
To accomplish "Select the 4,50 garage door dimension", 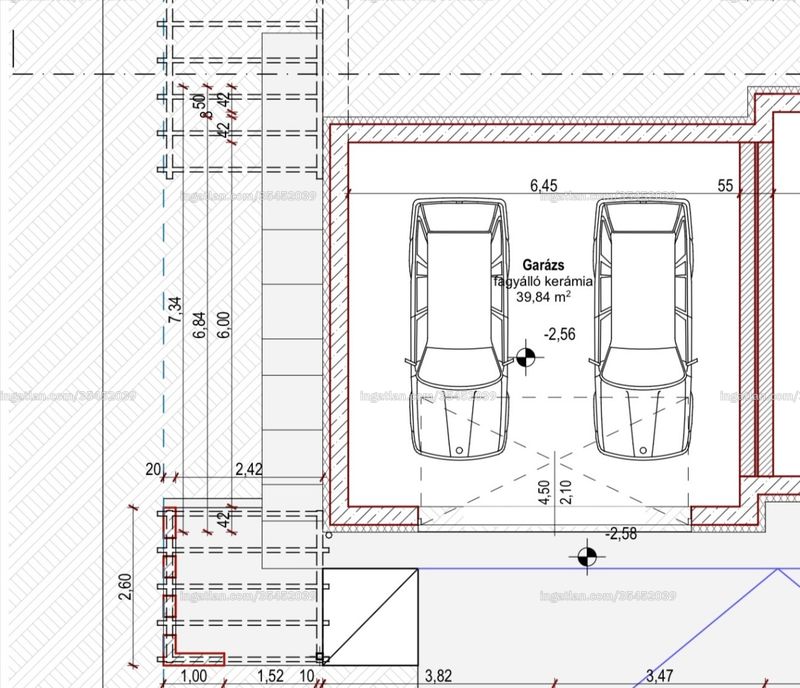I will (x=544, y=492).
